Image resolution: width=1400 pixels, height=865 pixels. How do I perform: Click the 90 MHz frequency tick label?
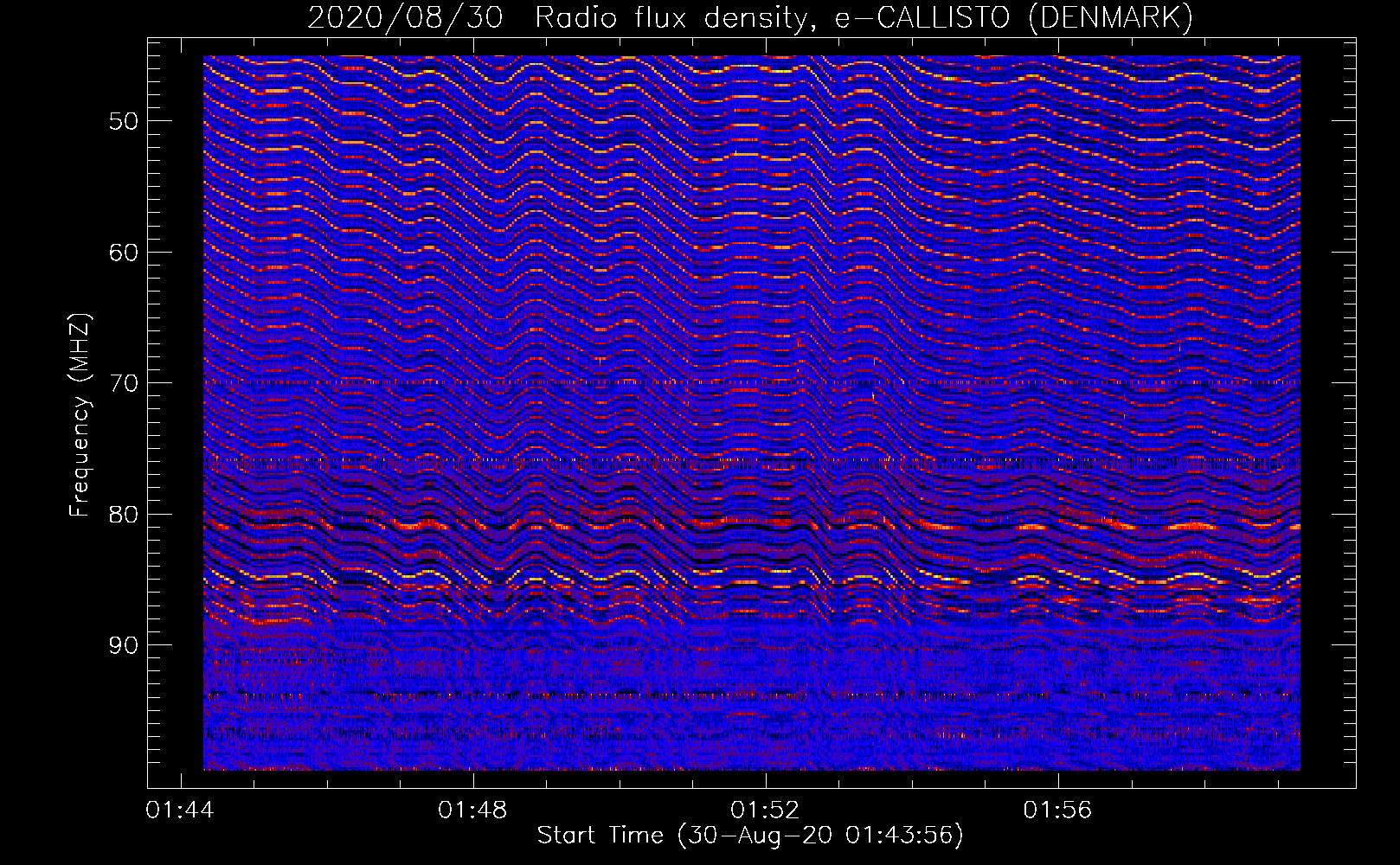click(124, 645)
